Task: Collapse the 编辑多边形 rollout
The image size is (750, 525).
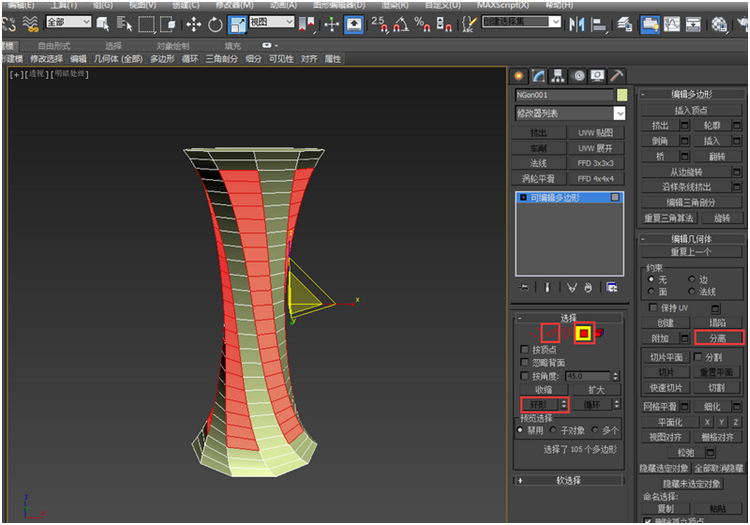Action: [x=694, y=94]
